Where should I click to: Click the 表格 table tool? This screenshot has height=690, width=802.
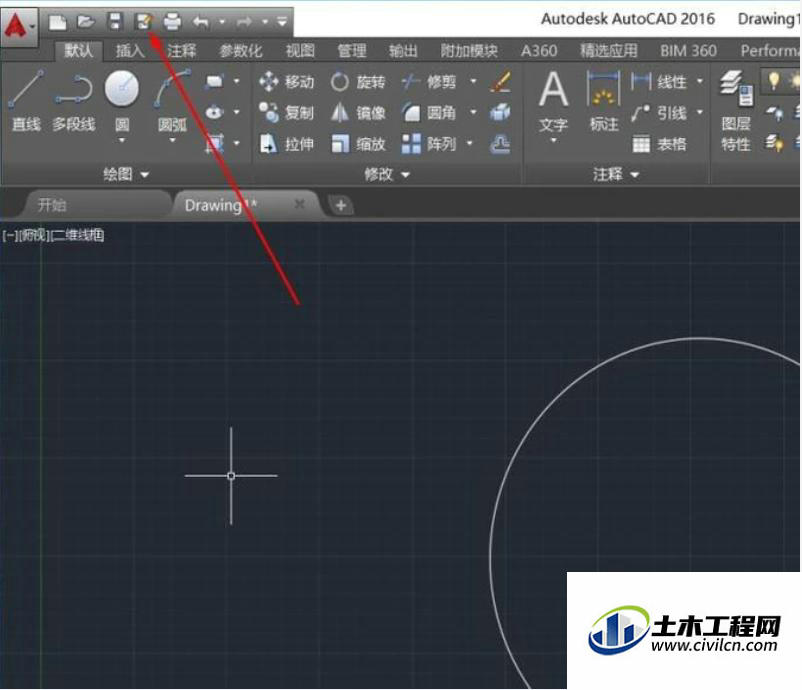tap(659, 144)
